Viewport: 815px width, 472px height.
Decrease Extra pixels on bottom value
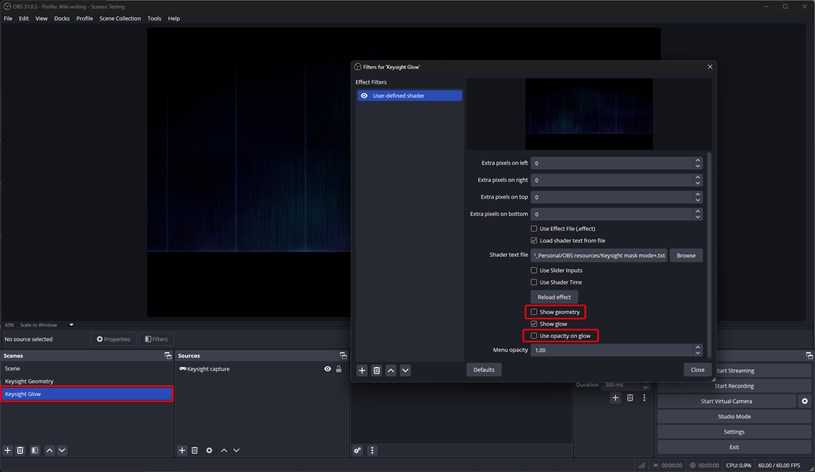coord(698,217)
